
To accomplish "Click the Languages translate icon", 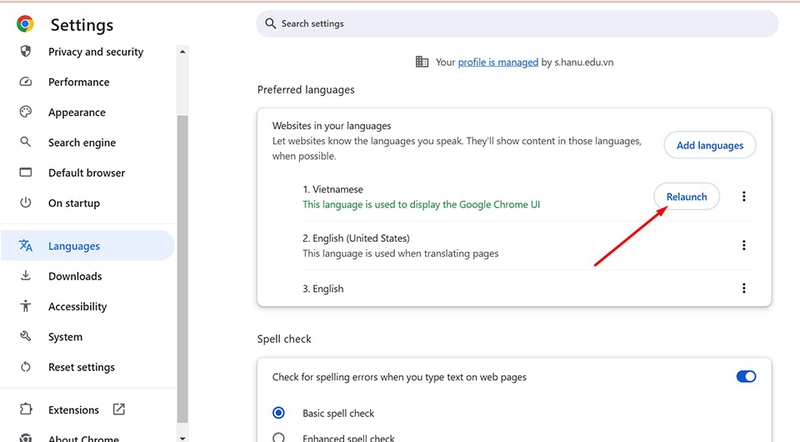I will tap(26, 245).
